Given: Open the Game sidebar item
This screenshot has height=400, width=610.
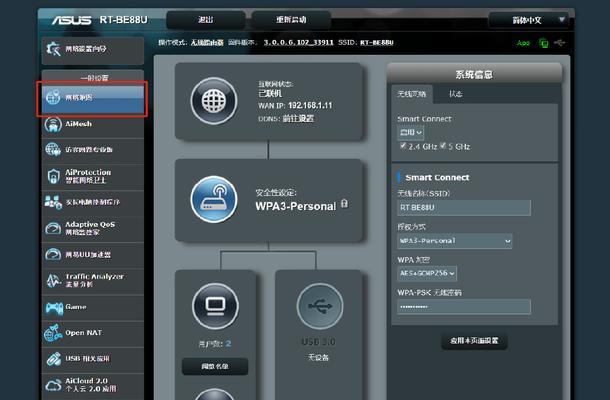Looking at the screenshot, I should pyautogui.click(x=93, y=307).
